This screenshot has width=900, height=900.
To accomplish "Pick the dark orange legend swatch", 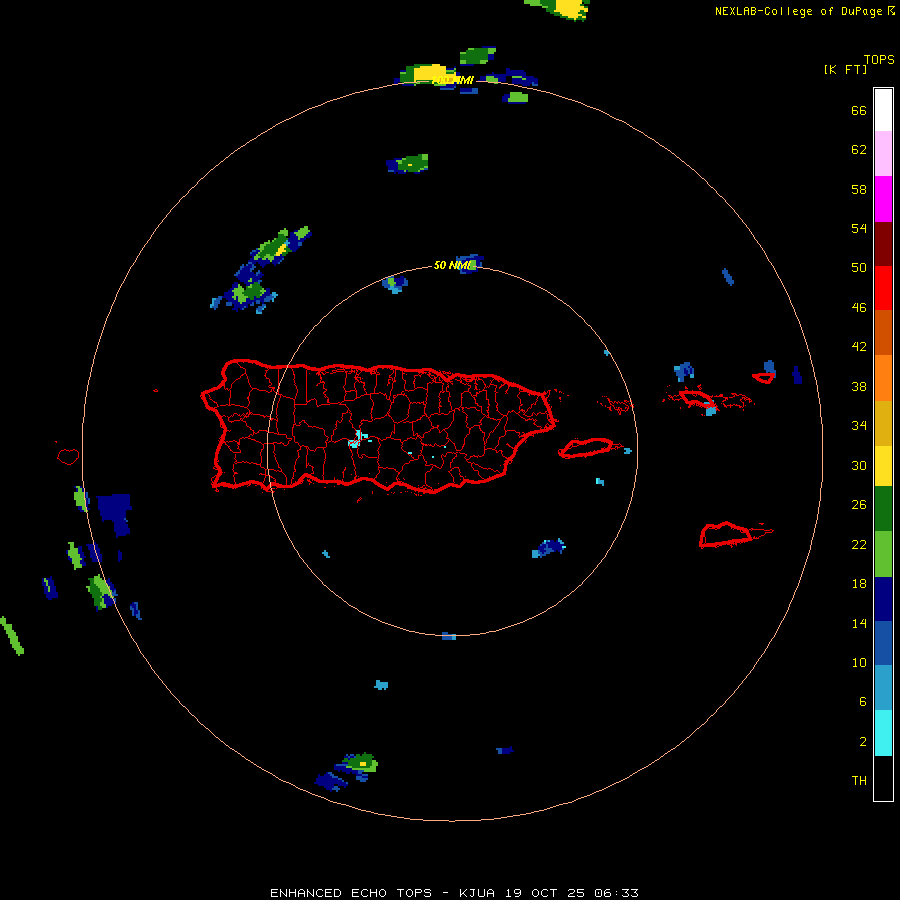I will pos(883,332).
